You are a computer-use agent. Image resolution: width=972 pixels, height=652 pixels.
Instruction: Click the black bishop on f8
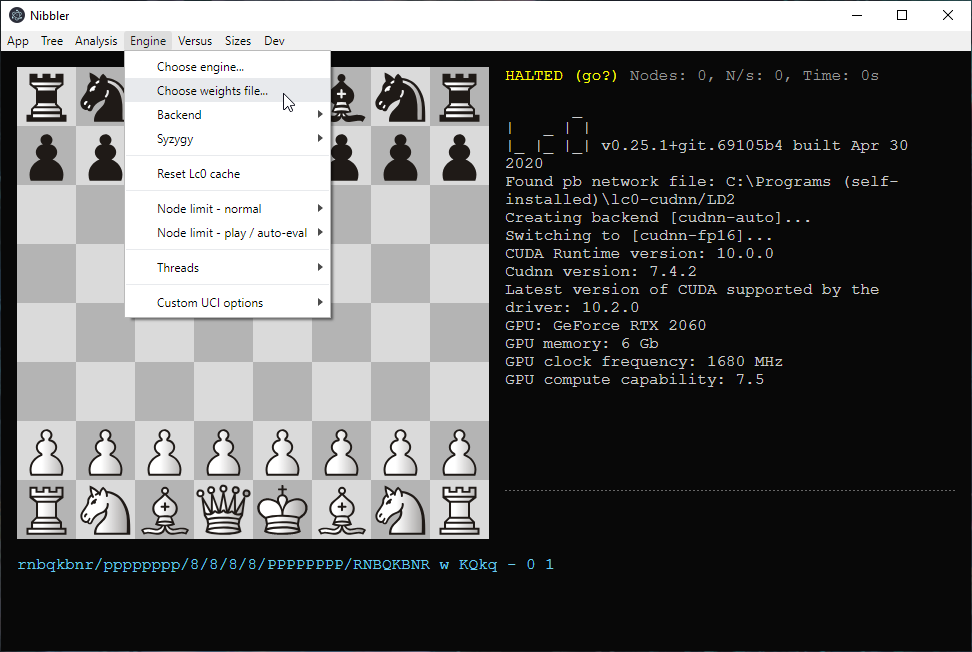click(341, 96)
